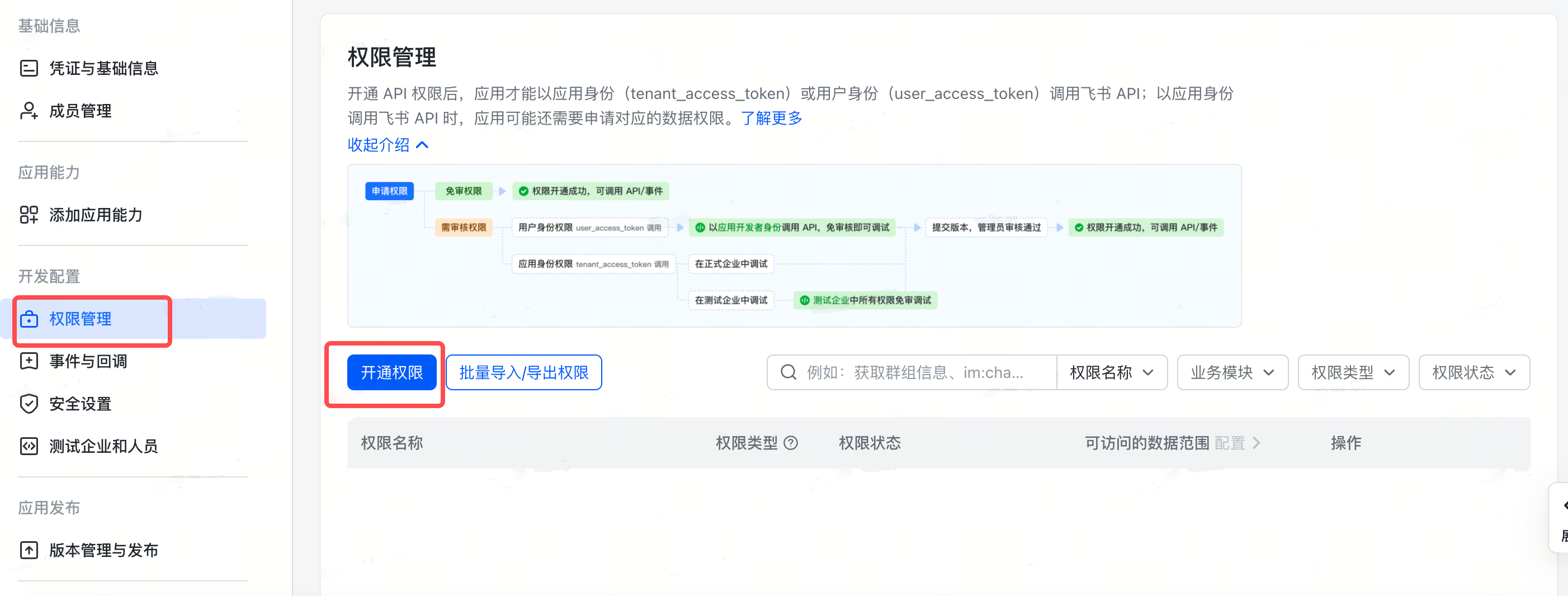Click the 权限管理 page heading
The image size is (1568, 596).
coord(391,58)
